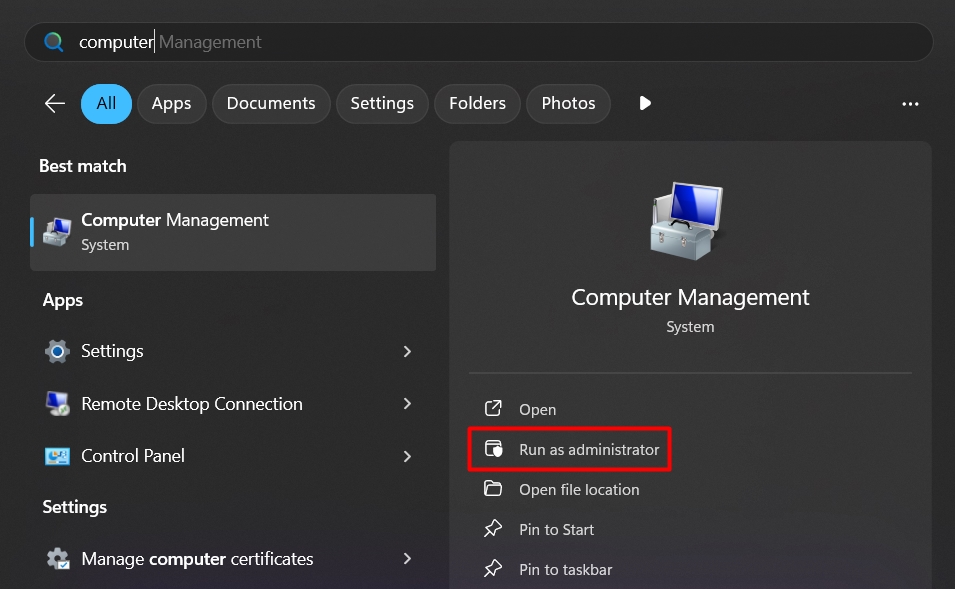Click the Manage computer certificates icon
Image resolution: width=955 pixels, height=589 pixels.
(55, 559)
